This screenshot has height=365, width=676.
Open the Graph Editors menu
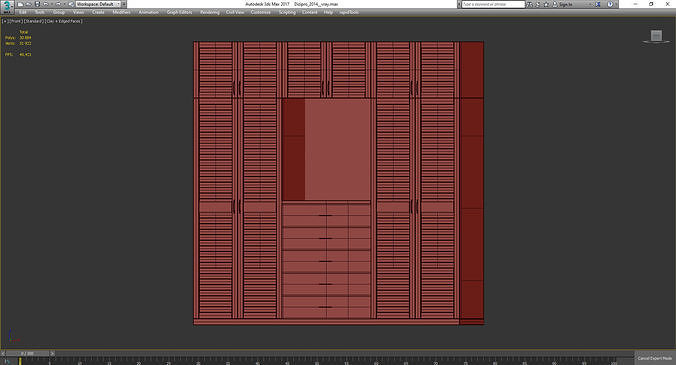pos(180,12)
